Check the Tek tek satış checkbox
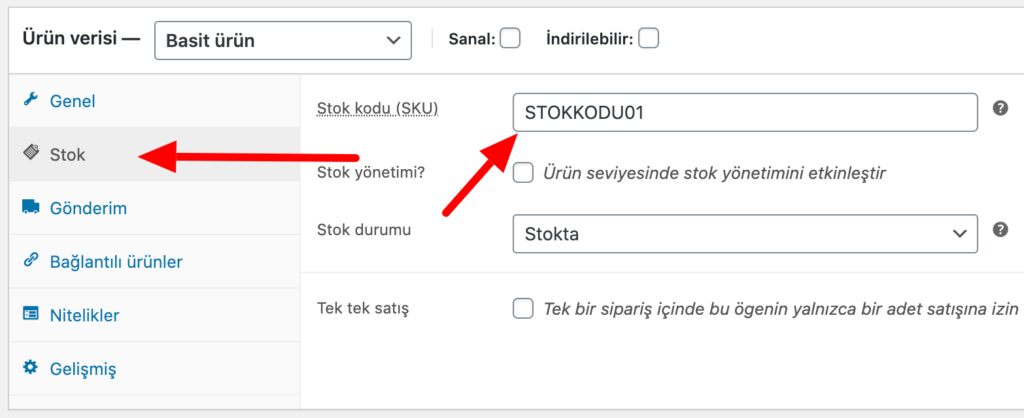 (x=522, y=308)
